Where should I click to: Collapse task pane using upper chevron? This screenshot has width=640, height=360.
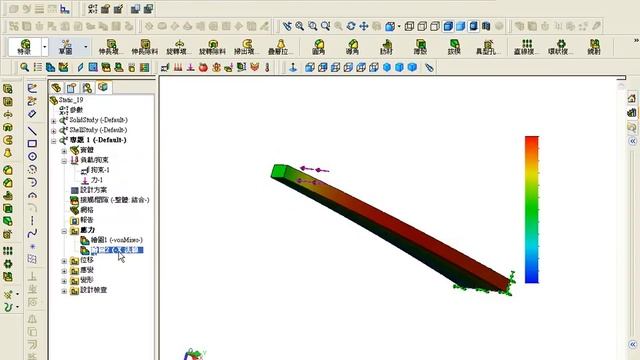[633, 141]
